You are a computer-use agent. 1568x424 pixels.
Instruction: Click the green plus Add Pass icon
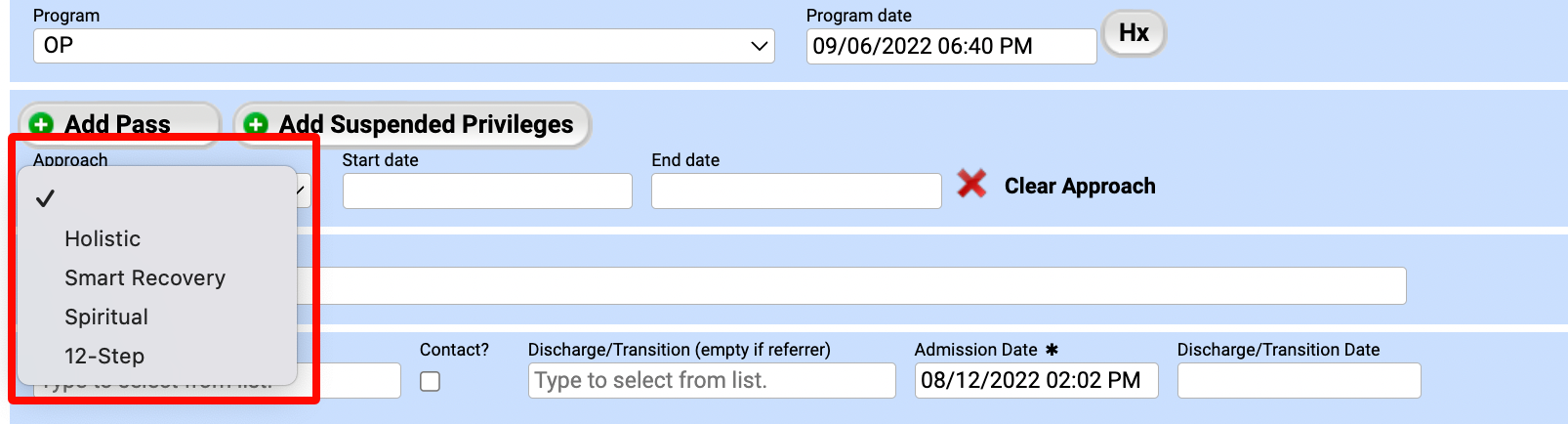41,124
